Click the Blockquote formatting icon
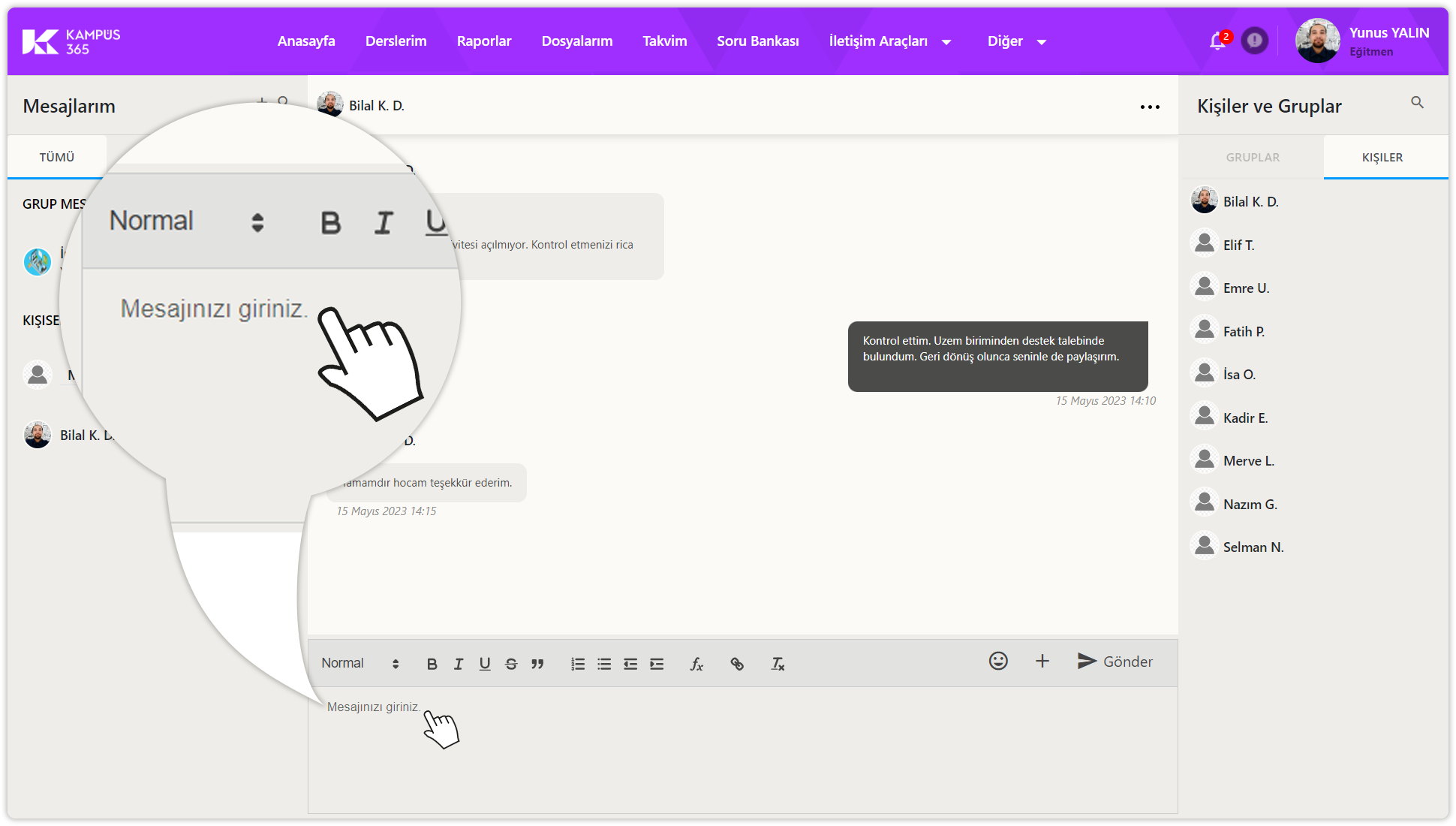This screenshot has height=826, width=1456. [539, 664]
